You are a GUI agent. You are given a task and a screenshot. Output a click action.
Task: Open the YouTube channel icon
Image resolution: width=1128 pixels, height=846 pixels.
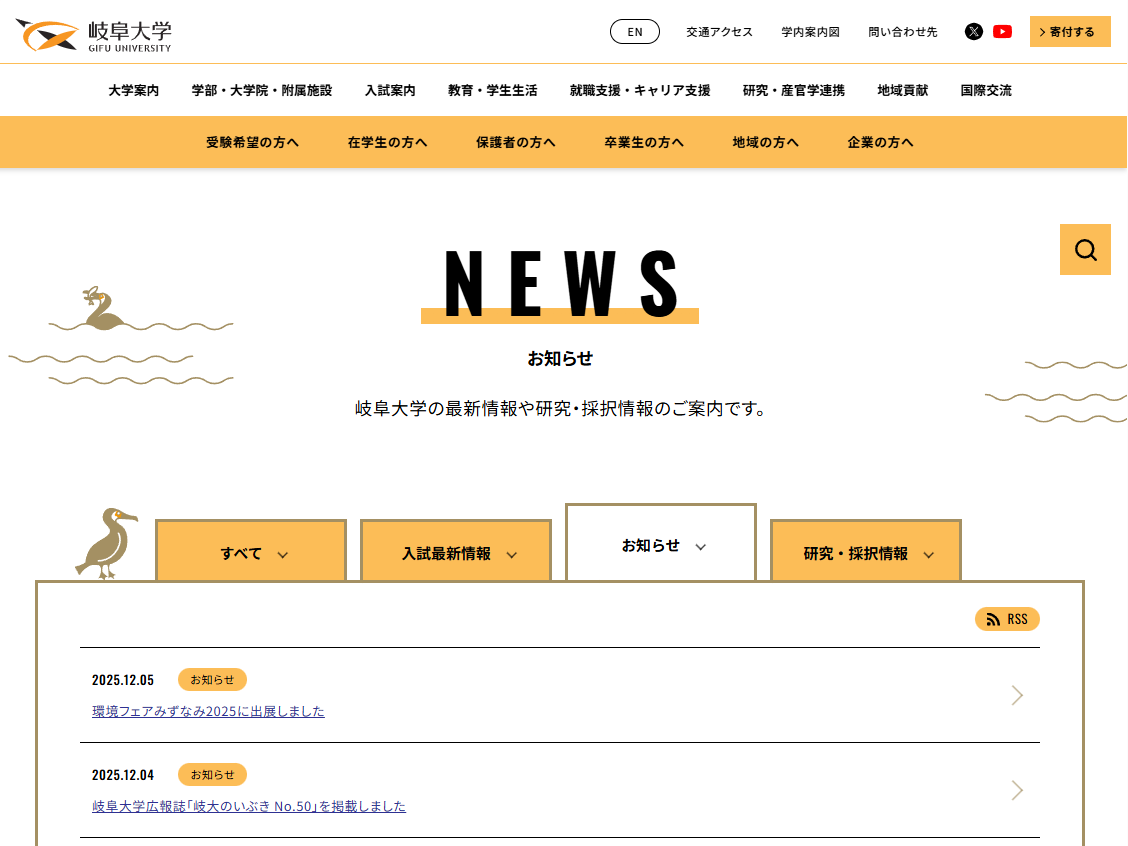(x=1002, y=32)
